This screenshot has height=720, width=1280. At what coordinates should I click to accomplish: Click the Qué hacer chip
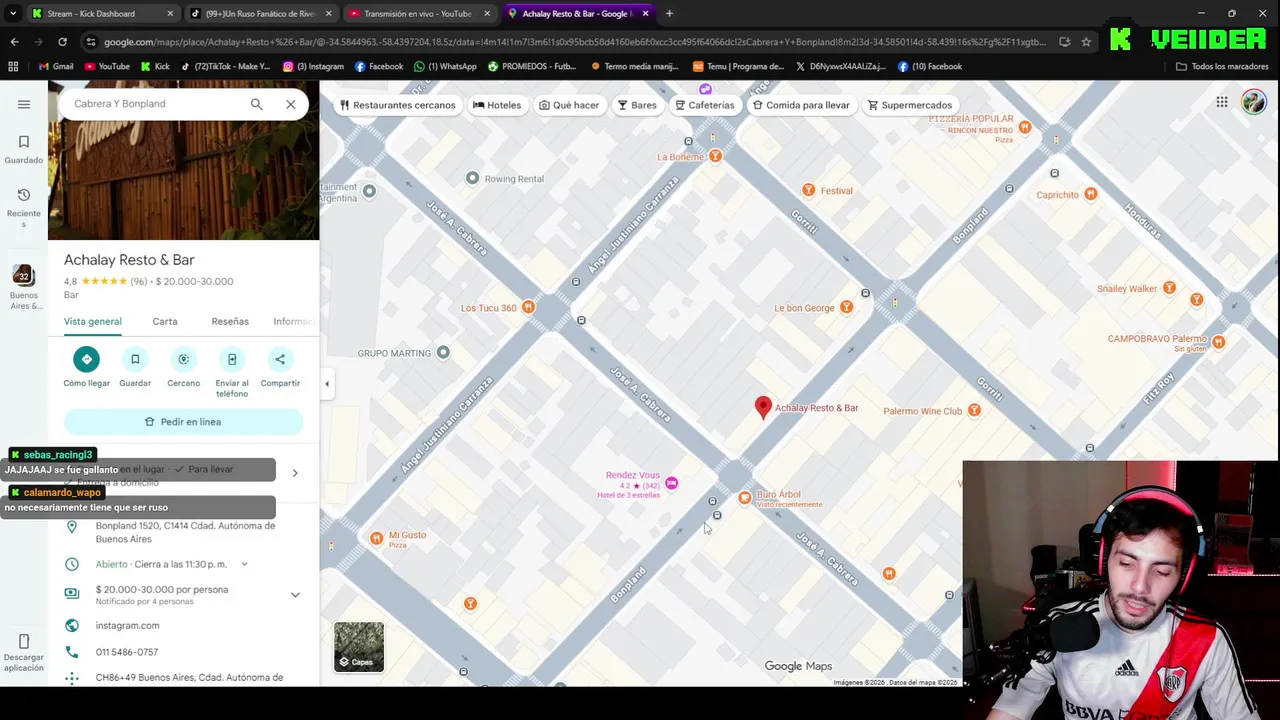click(569, 105)
